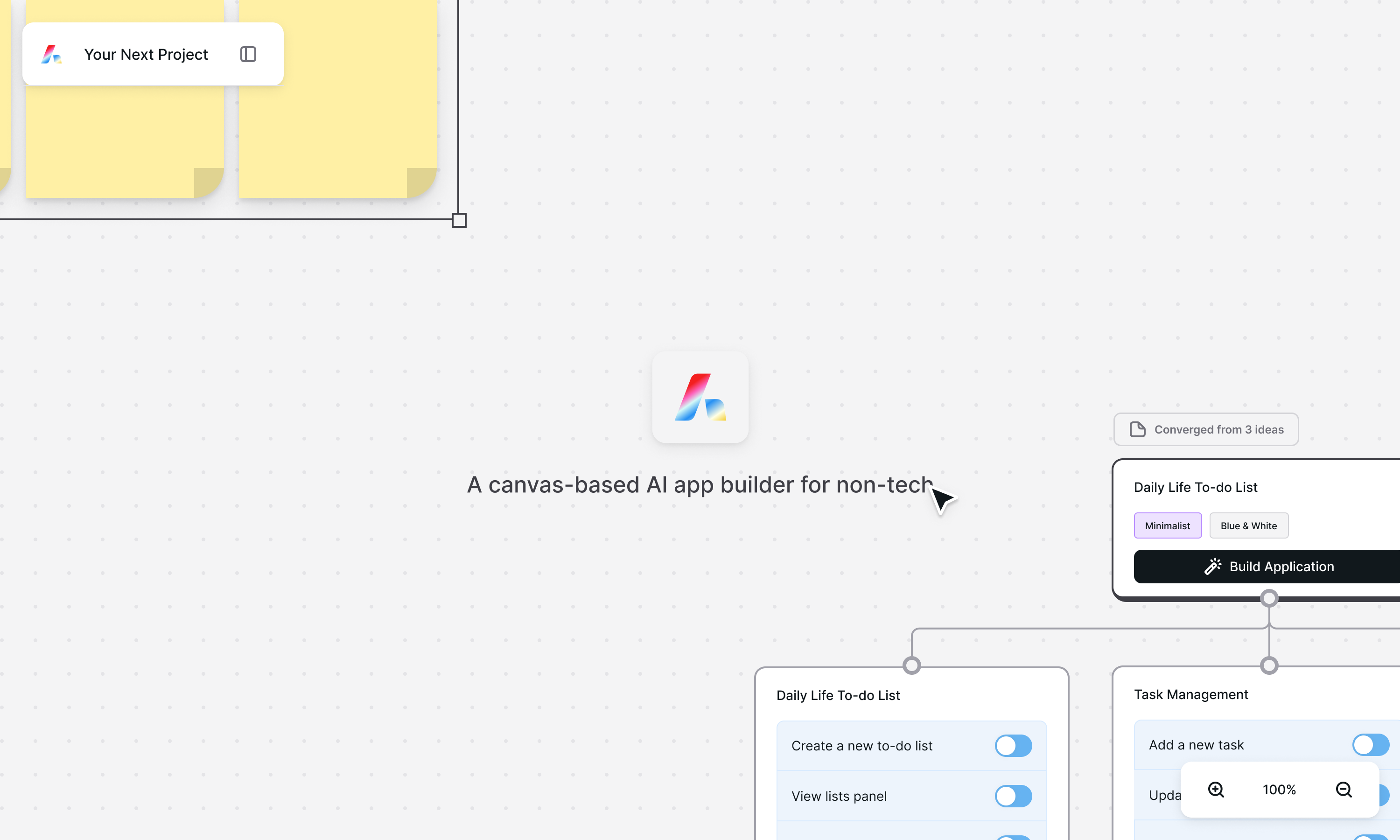Toggle the sidebar panel icon
Screen dimensions: 1400x840
(248, 54)
